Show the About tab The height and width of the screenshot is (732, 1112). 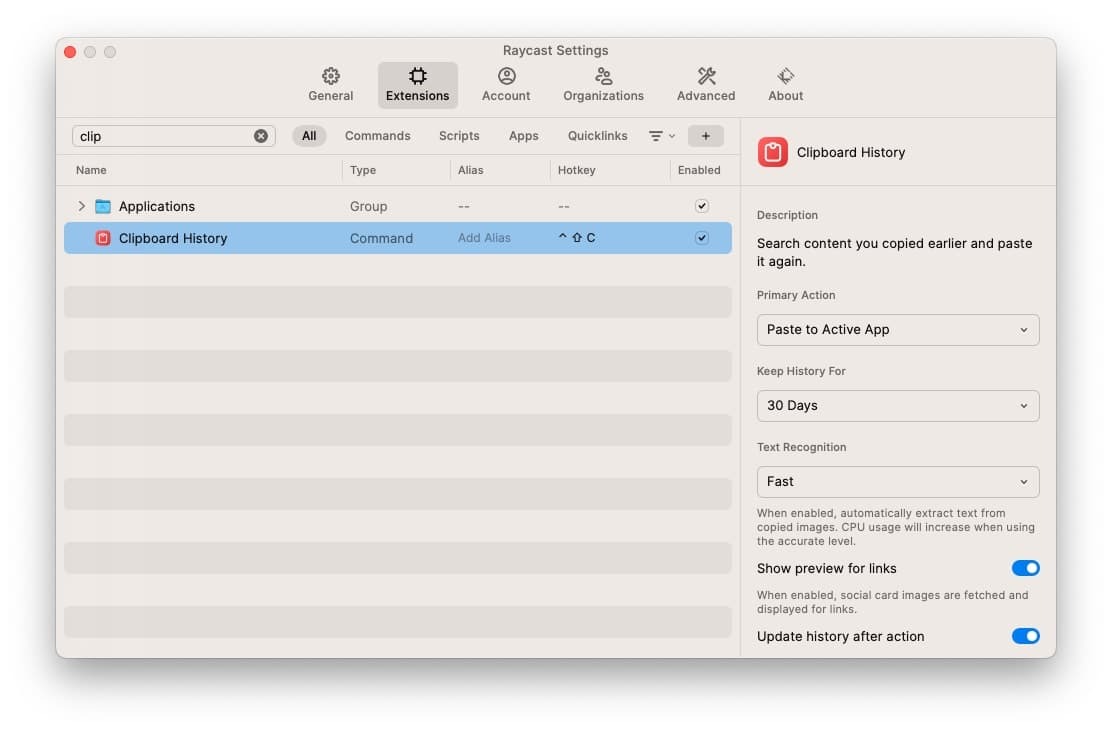coord(785,85)
